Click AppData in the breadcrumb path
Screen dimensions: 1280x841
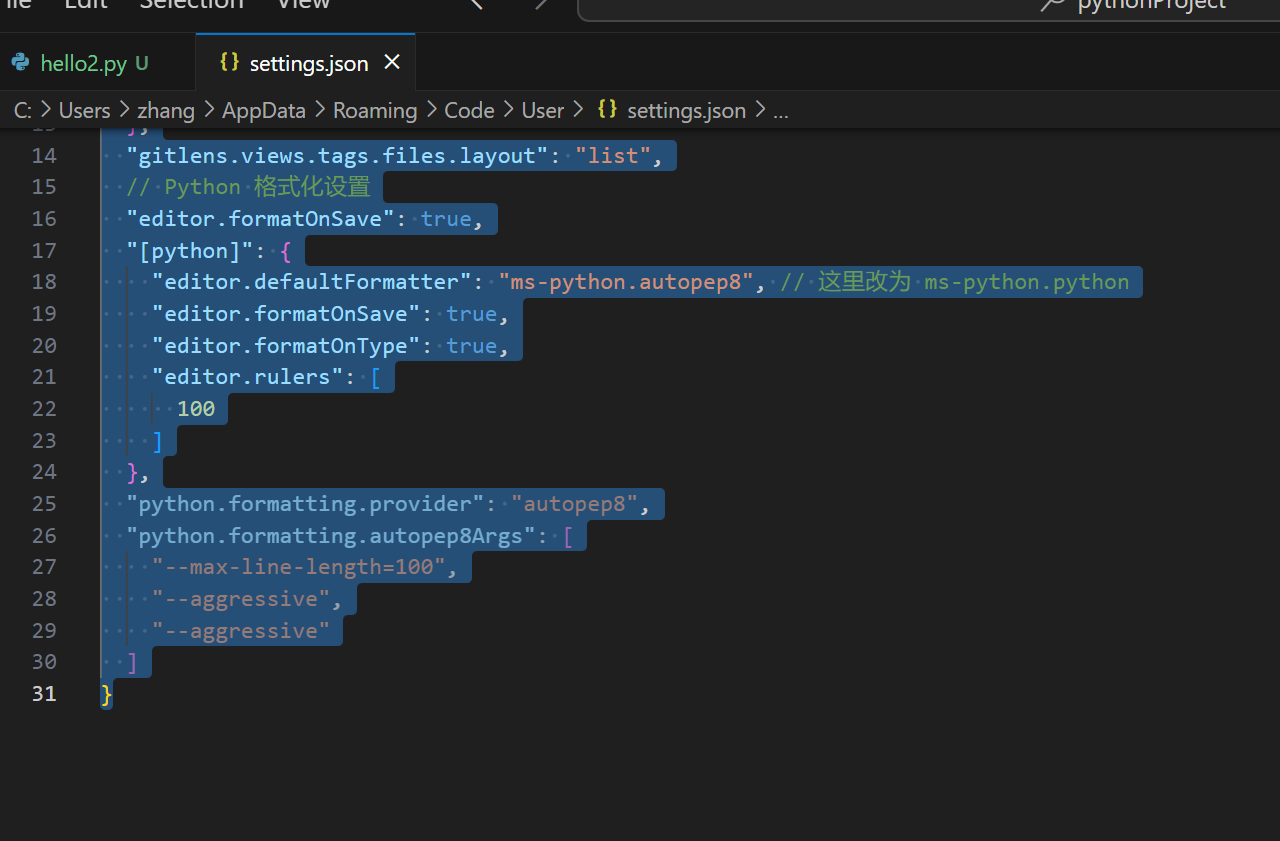(263, 110)
